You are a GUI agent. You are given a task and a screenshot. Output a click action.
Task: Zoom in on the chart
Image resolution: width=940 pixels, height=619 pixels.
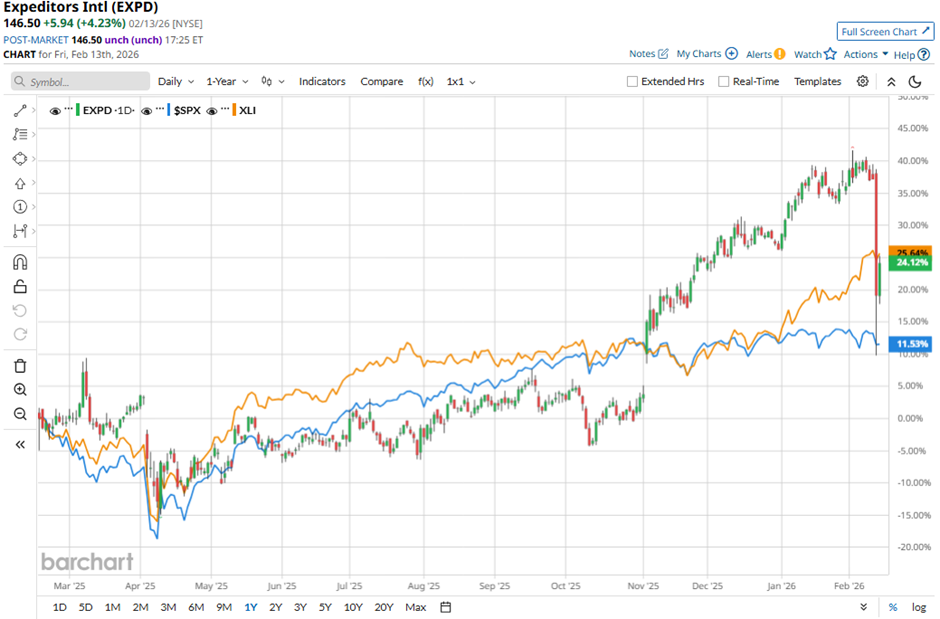[x=19, y=389]
